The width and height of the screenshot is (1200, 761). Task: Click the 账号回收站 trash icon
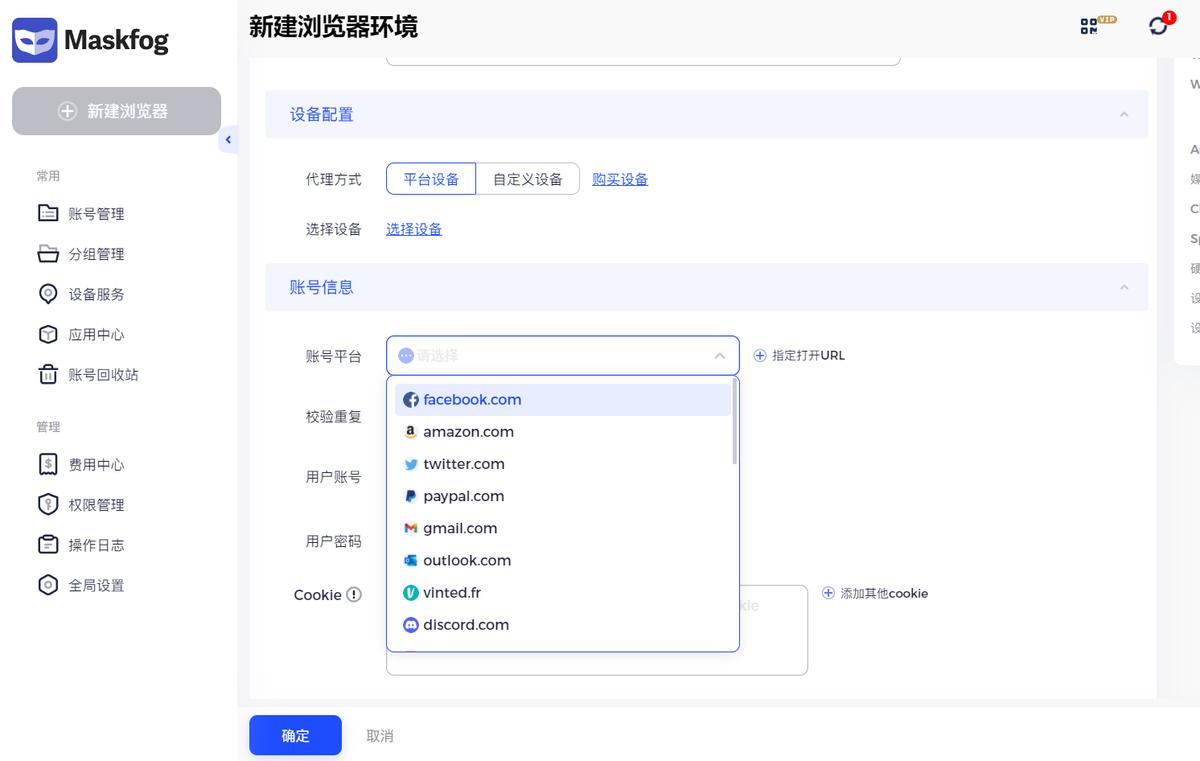(48, 375)
